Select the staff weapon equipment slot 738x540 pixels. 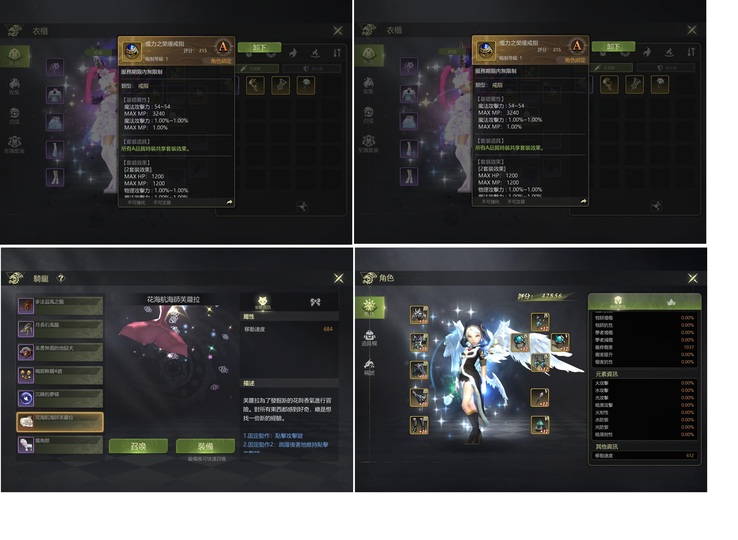pos(540,397)
